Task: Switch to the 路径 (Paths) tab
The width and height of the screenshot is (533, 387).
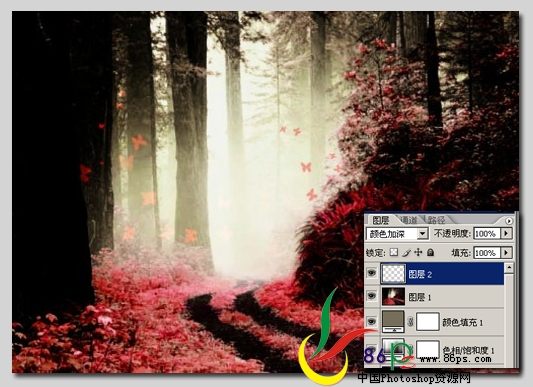Action: (436, 220)
